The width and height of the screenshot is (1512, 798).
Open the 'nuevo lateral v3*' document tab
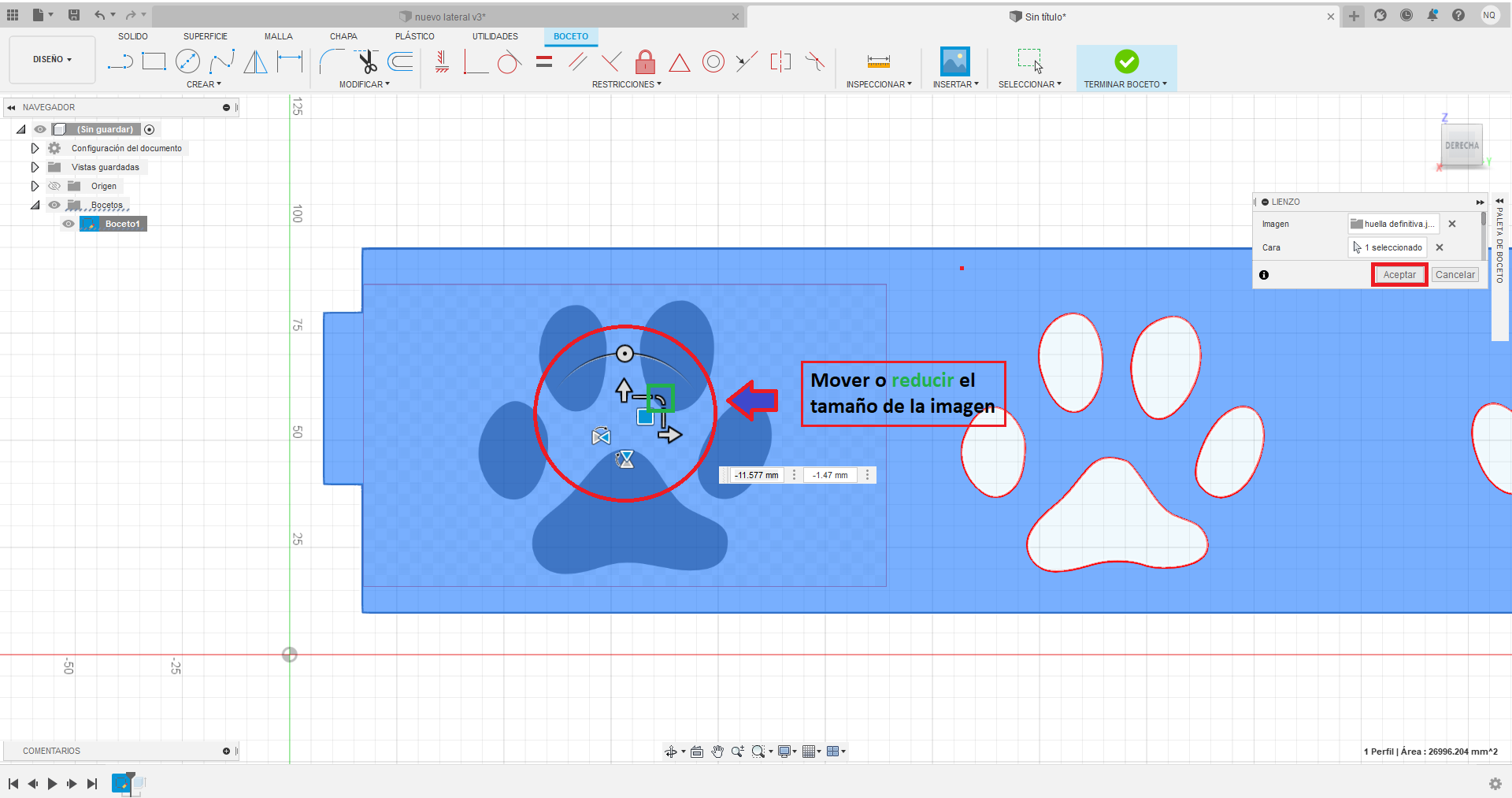tap(449, 17)
